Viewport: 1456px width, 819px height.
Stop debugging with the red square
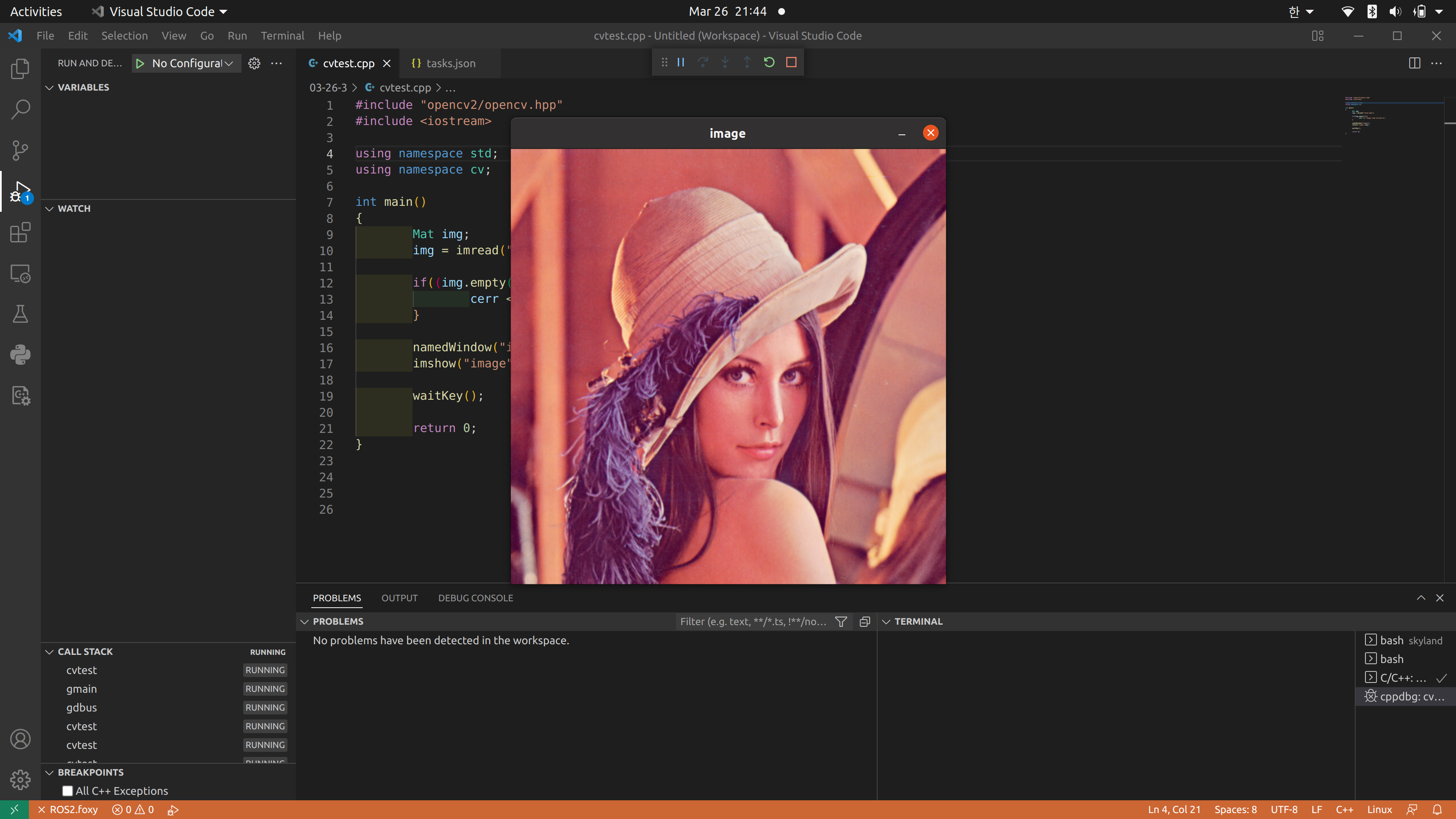click(791, 62)
